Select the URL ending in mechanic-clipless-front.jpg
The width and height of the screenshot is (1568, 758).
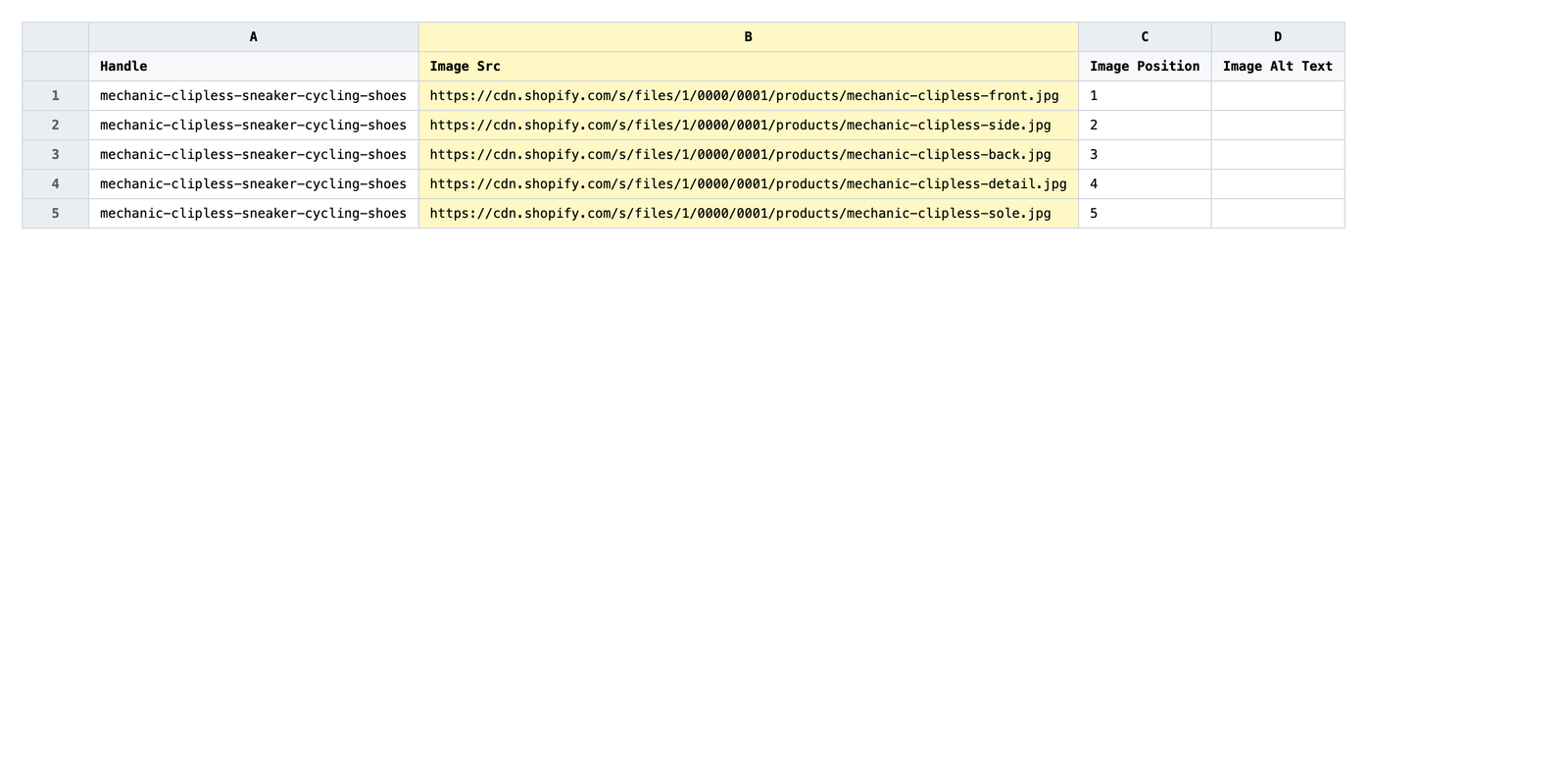tap(748, 96)
